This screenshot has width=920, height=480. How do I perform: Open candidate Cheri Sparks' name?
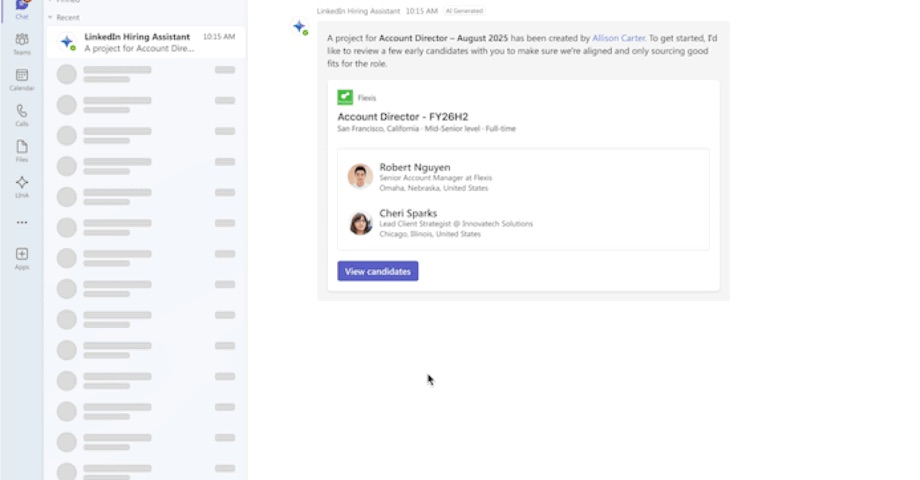point(408,213)
